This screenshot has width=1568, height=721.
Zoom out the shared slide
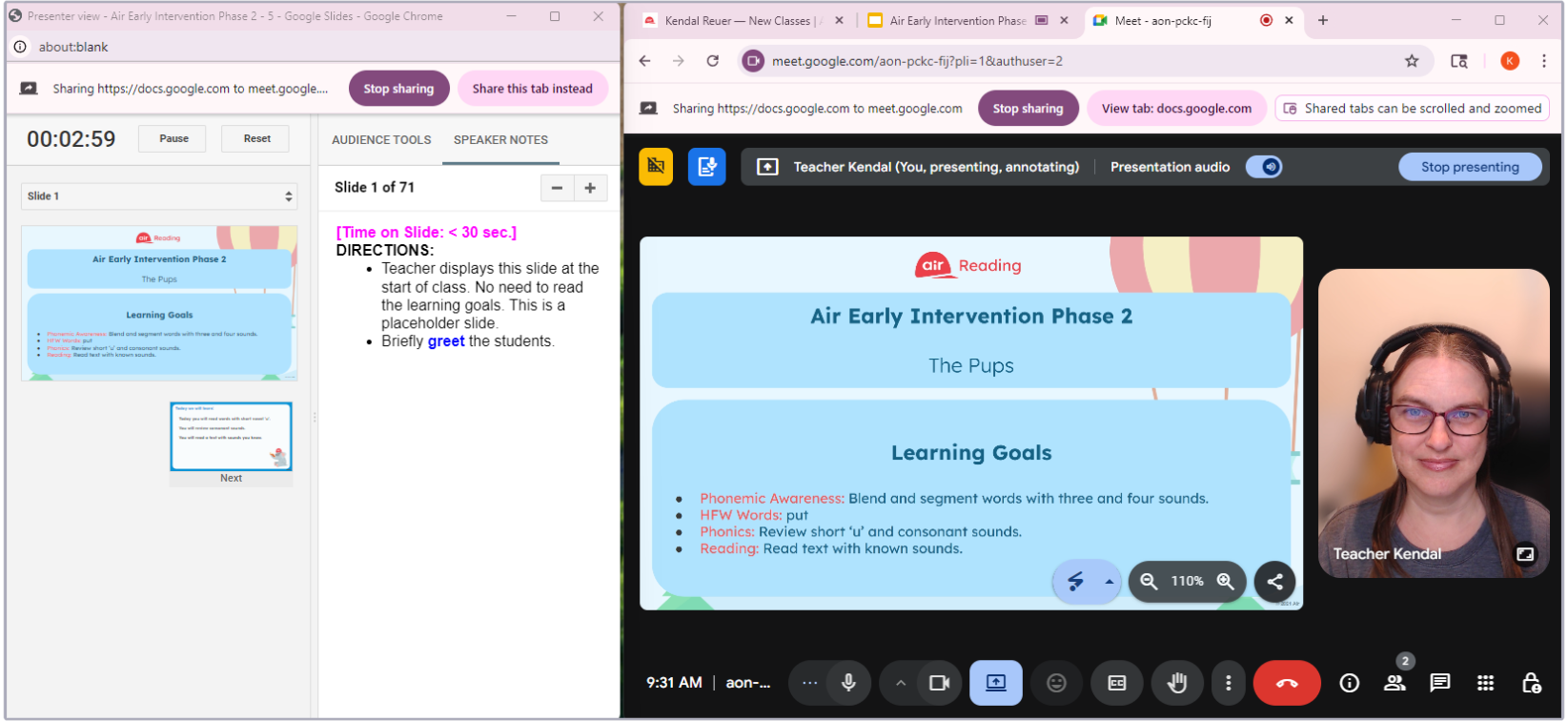(x=1149, y=581)
